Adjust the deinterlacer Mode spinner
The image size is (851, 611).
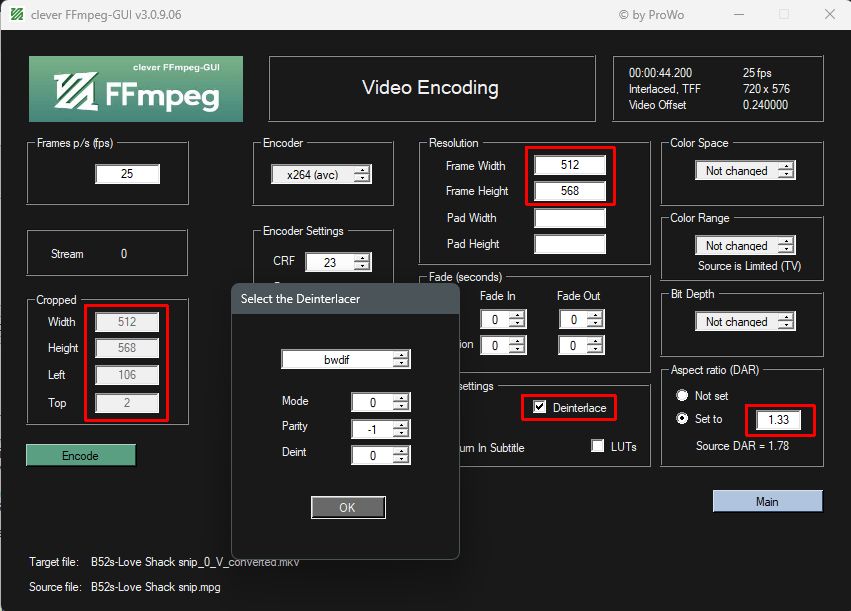(401, 402)
